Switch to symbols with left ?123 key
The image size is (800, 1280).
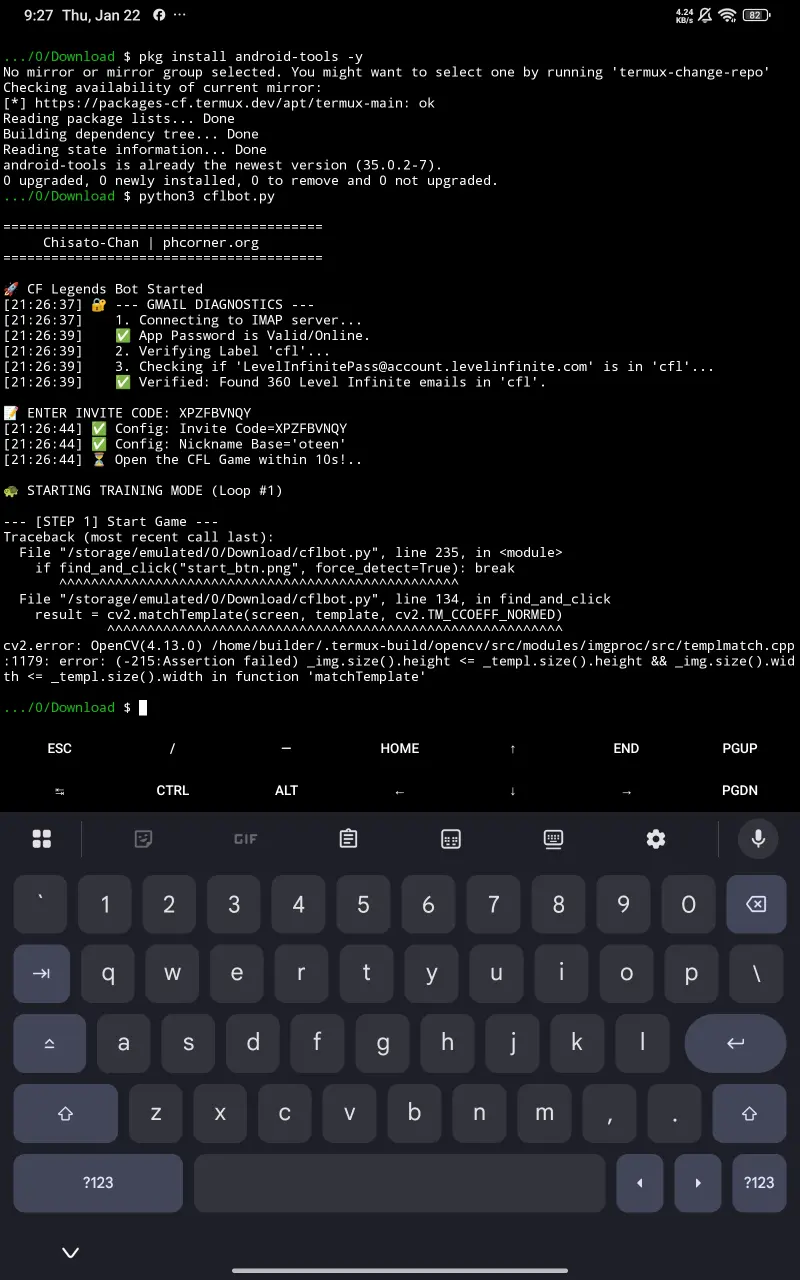[x=98, y=1182]
